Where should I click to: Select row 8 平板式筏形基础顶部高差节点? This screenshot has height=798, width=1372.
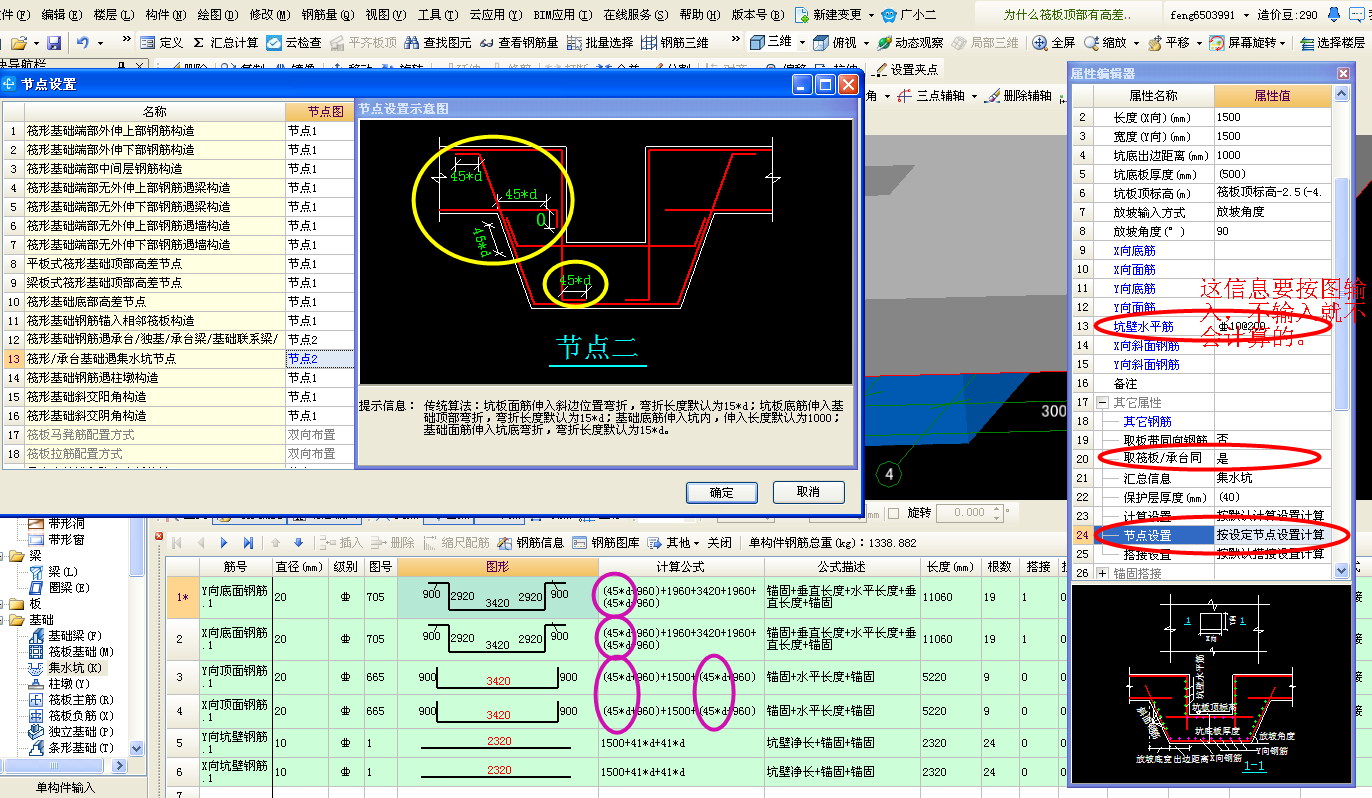178,263
